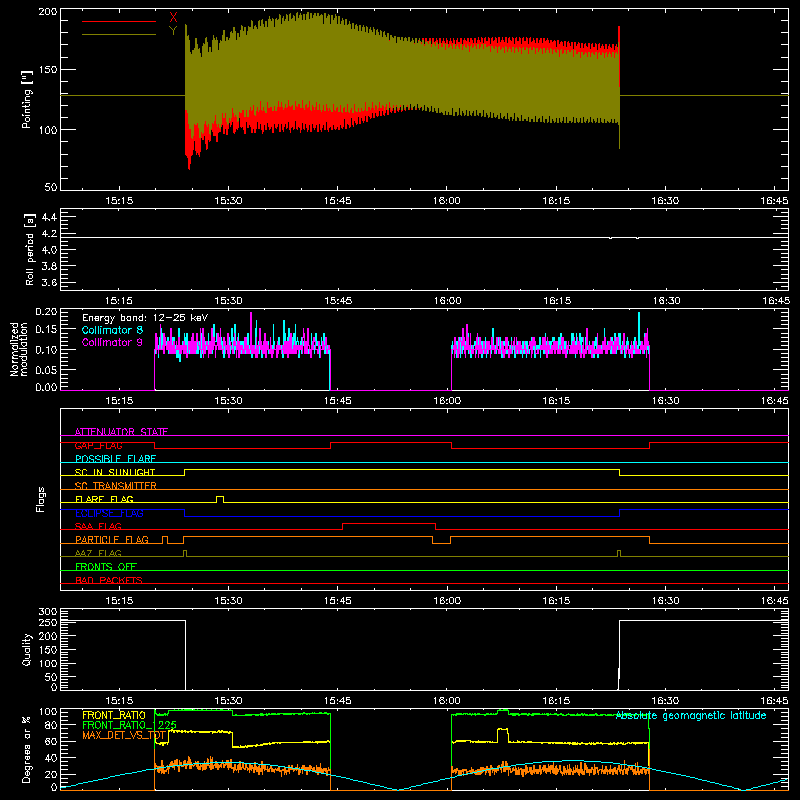Select the PARTICLE_FLAG label
Viewport: 800px width, 800px height.
coord(112,540)
